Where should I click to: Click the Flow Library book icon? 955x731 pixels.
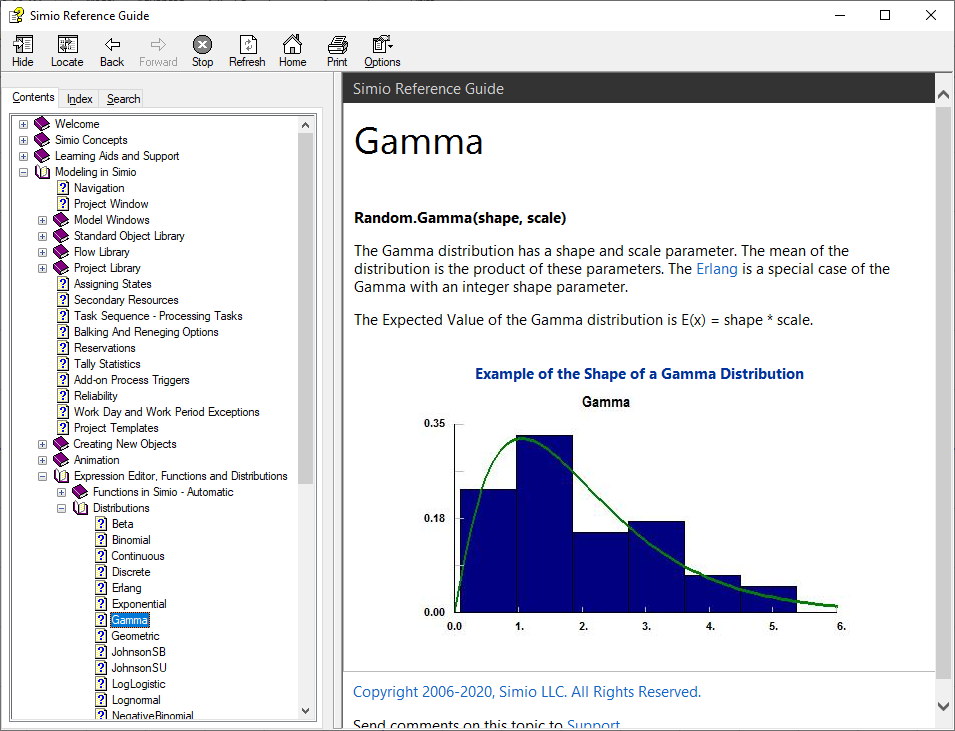[61, 252]
